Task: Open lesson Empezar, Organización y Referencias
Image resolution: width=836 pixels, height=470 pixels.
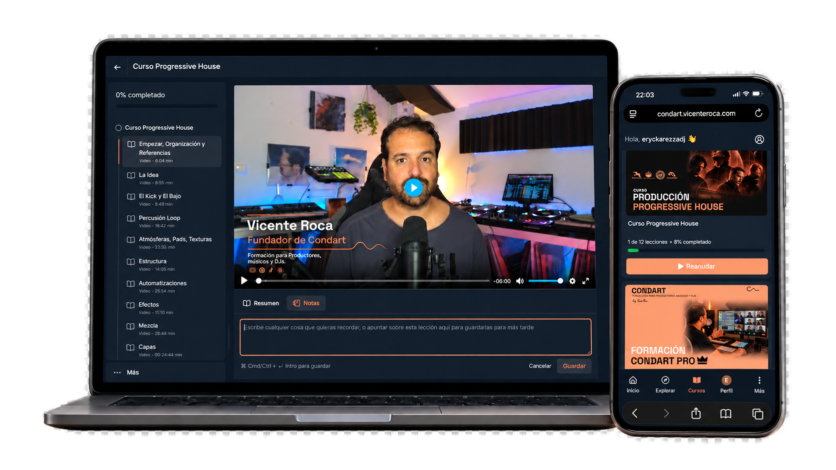Action: click(x=170, y=151)
